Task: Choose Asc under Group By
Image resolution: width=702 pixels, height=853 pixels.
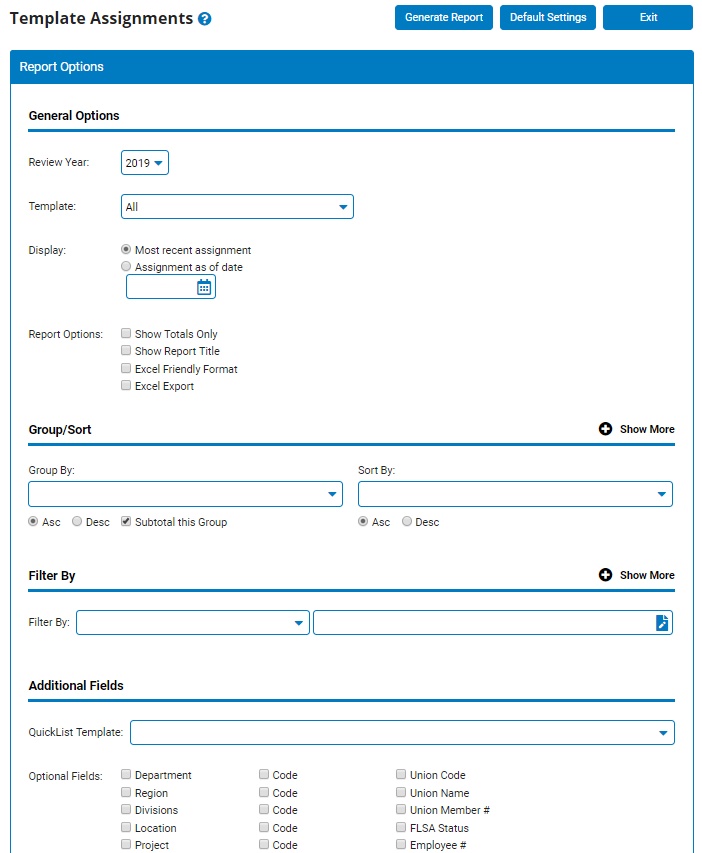Action: [x=33, y=521]
